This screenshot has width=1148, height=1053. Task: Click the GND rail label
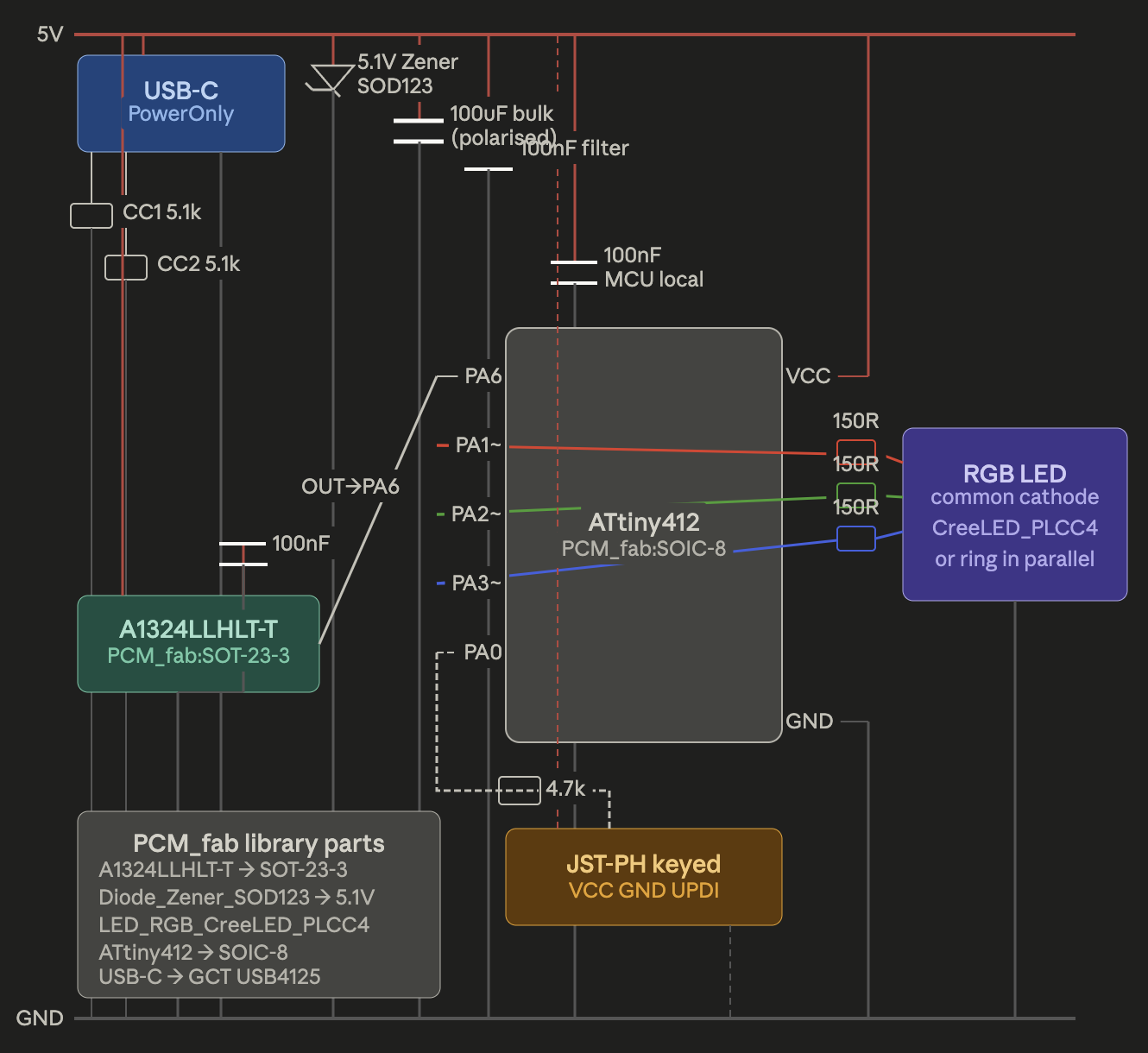(40, 1018)
